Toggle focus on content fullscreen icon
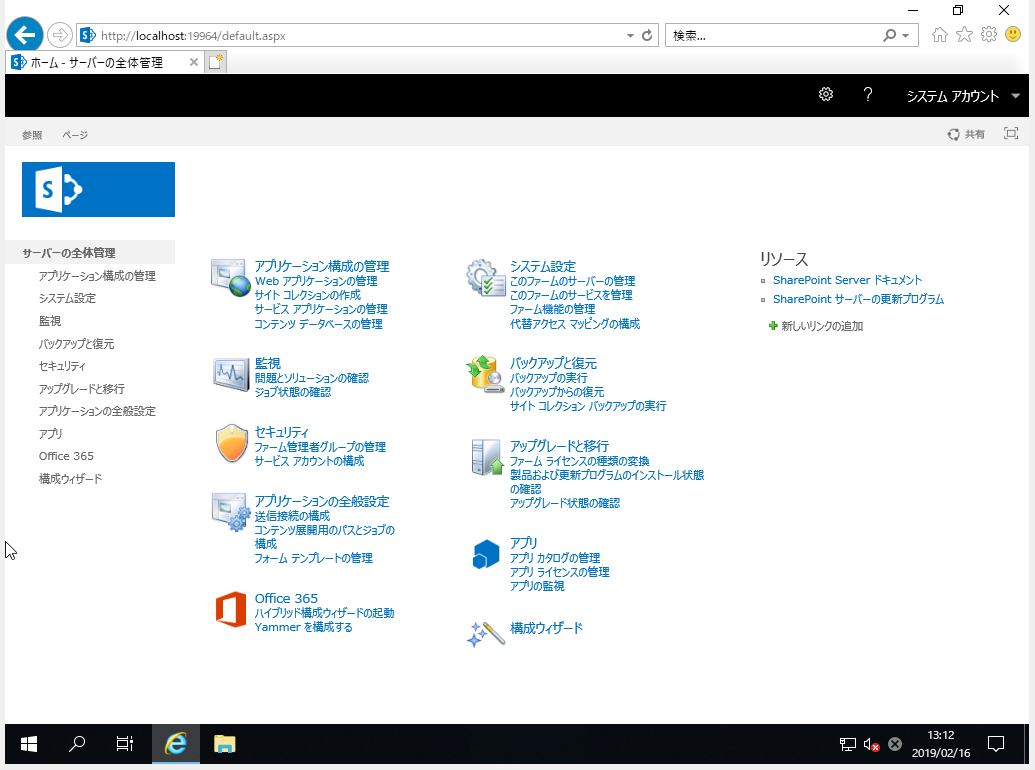Viewport: 1035px width, 770px height. click(1011, 133)
